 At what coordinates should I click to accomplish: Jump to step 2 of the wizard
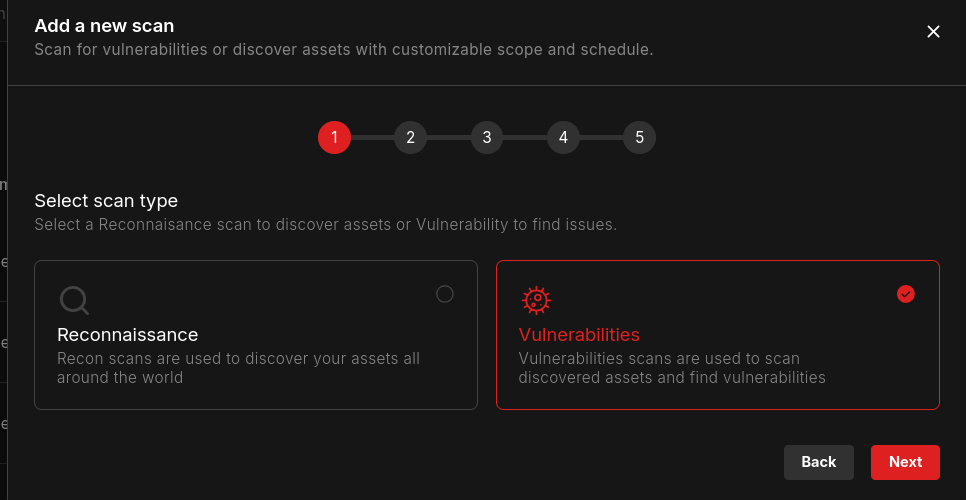tap(410, 137)
